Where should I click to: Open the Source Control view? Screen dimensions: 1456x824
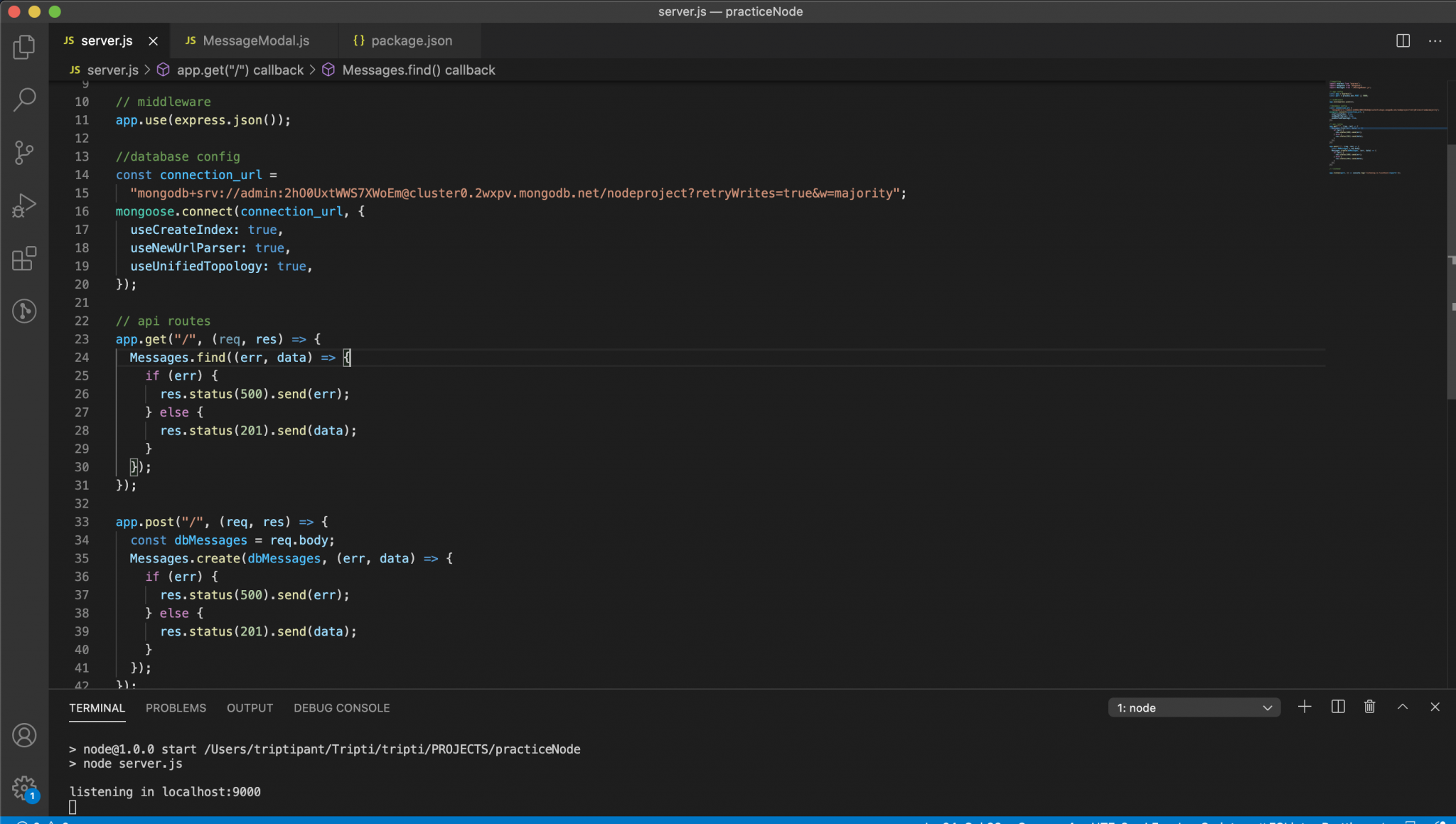point(24,152)
